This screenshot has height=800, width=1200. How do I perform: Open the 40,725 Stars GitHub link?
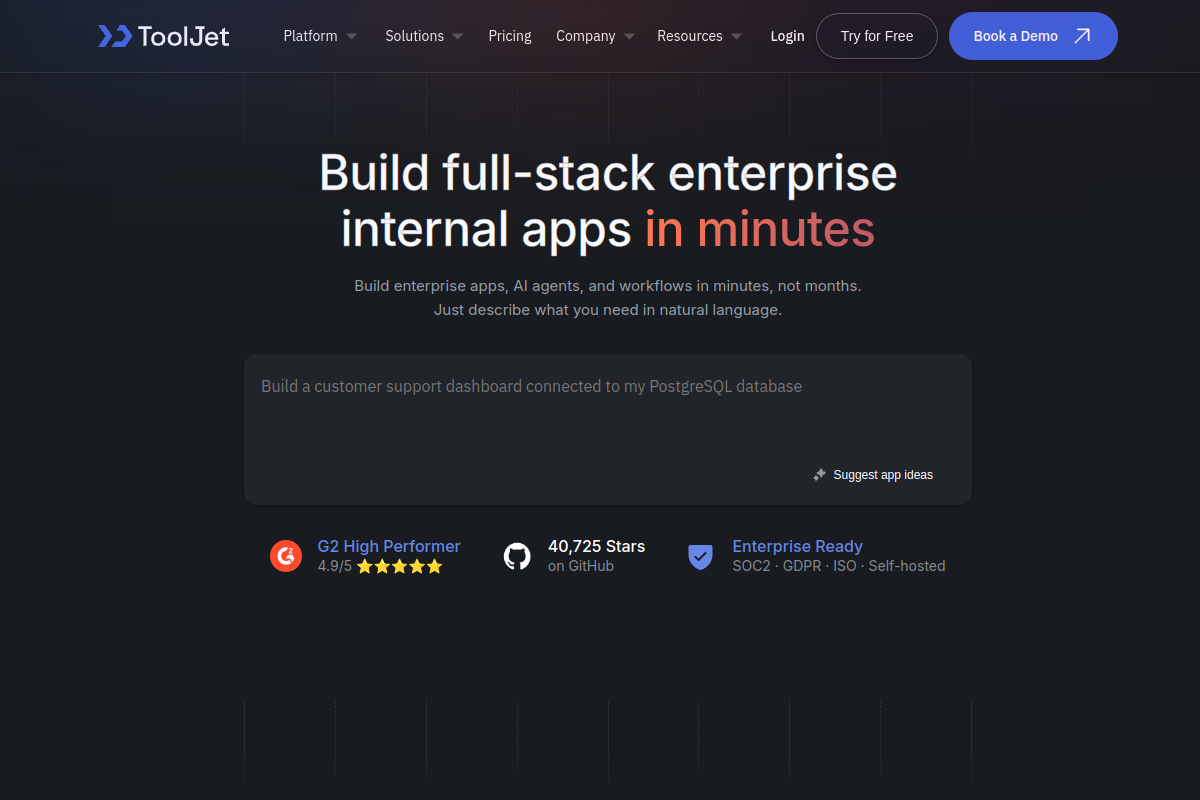click(x=596, y=546)
